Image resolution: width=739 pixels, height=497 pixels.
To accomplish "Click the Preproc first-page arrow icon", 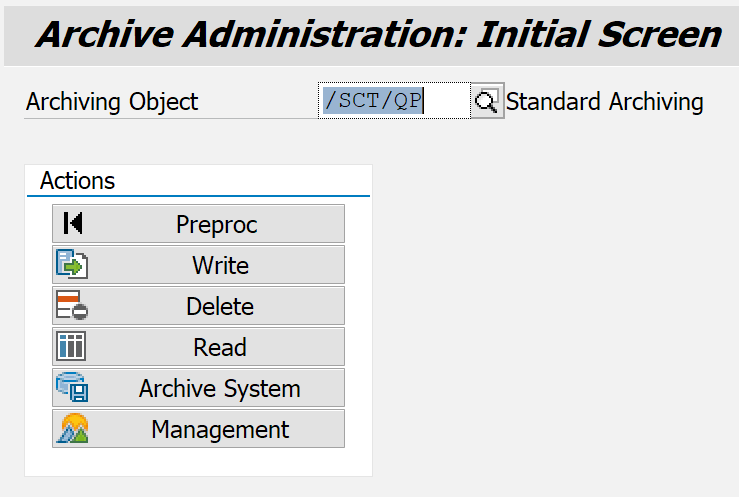I will [x=72, y=224].
